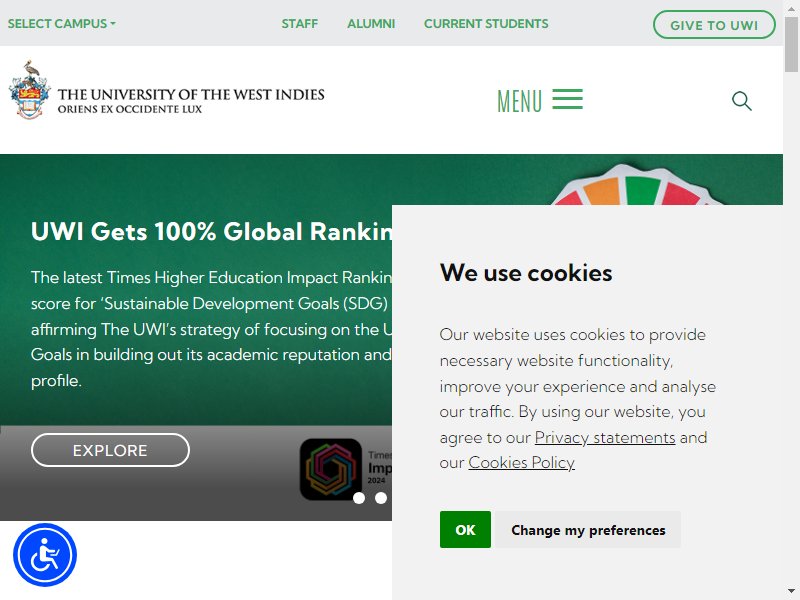This screenshot has height=600, width=800.
Task: Accept cookies with OK button
Action: click(465, 530)
